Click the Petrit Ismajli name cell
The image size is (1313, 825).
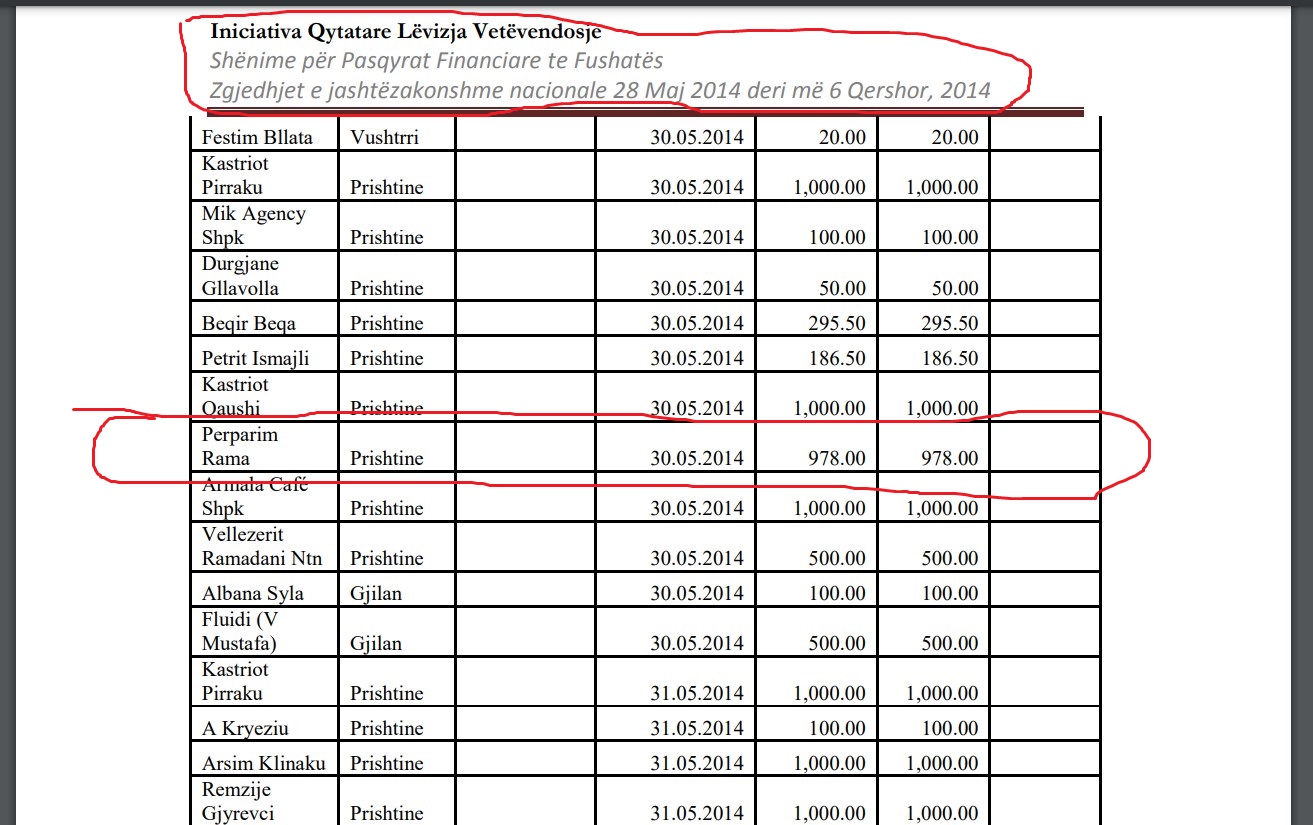click(x=255, y=359)
